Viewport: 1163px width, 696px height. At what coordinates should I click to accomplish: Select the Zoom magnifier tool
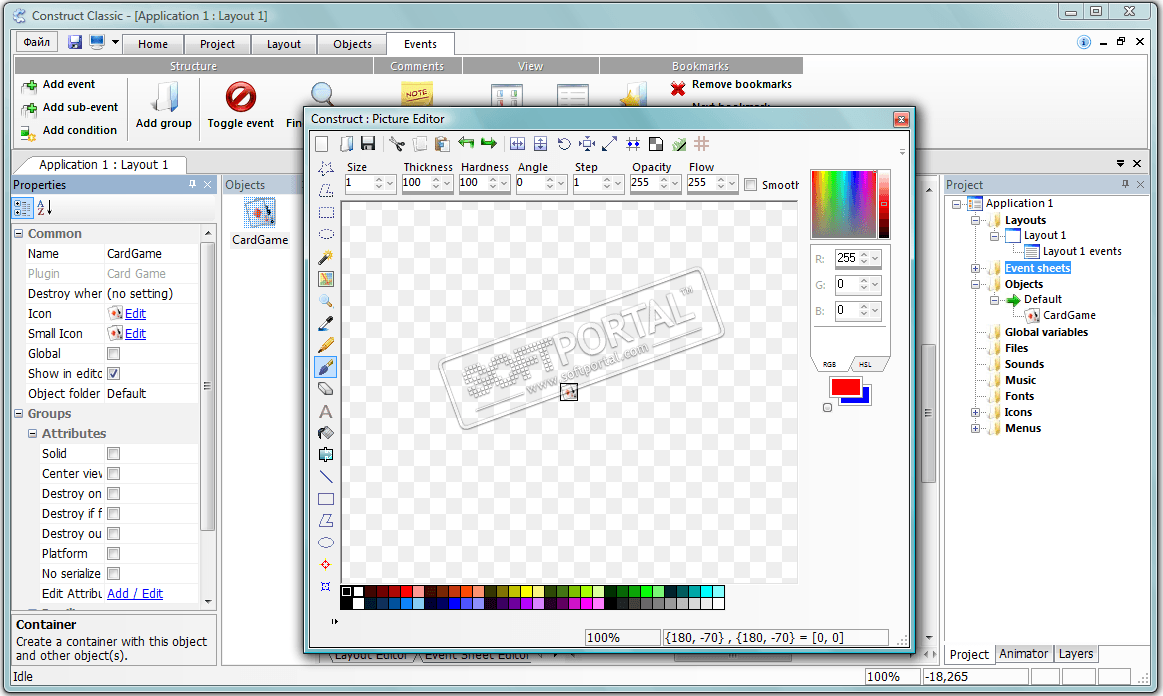[x=326, y=301]
